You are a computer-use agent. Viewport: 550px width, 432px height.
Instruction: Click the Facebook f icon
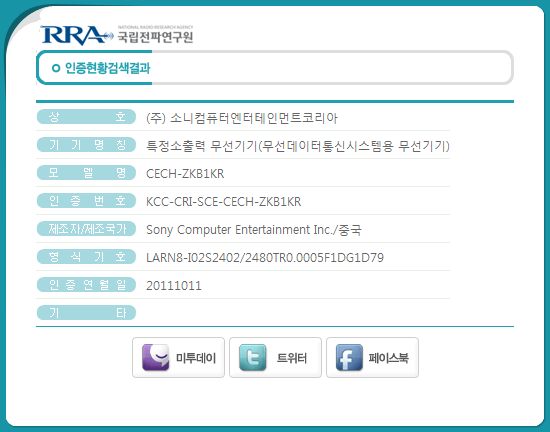click(349, 357)
